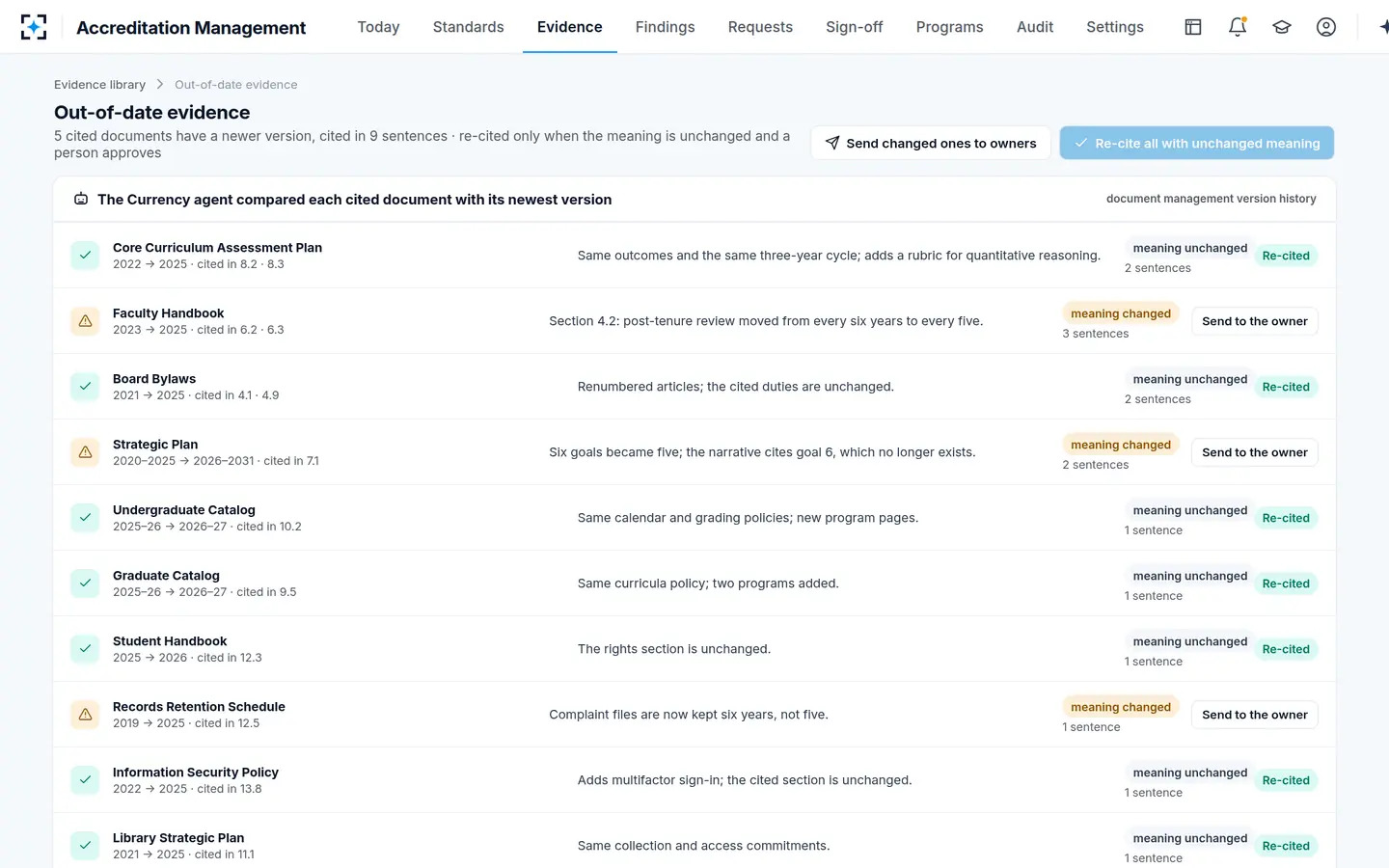Click Re-cited badge for Student Handbook
The image size is (1389, 868).
(x=1286, y=649)
